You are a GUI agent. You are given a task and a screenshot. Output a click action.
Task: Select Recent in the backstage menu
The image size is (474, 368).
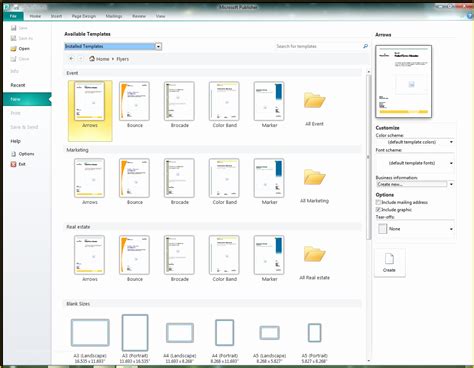click(x=18, y=85)
